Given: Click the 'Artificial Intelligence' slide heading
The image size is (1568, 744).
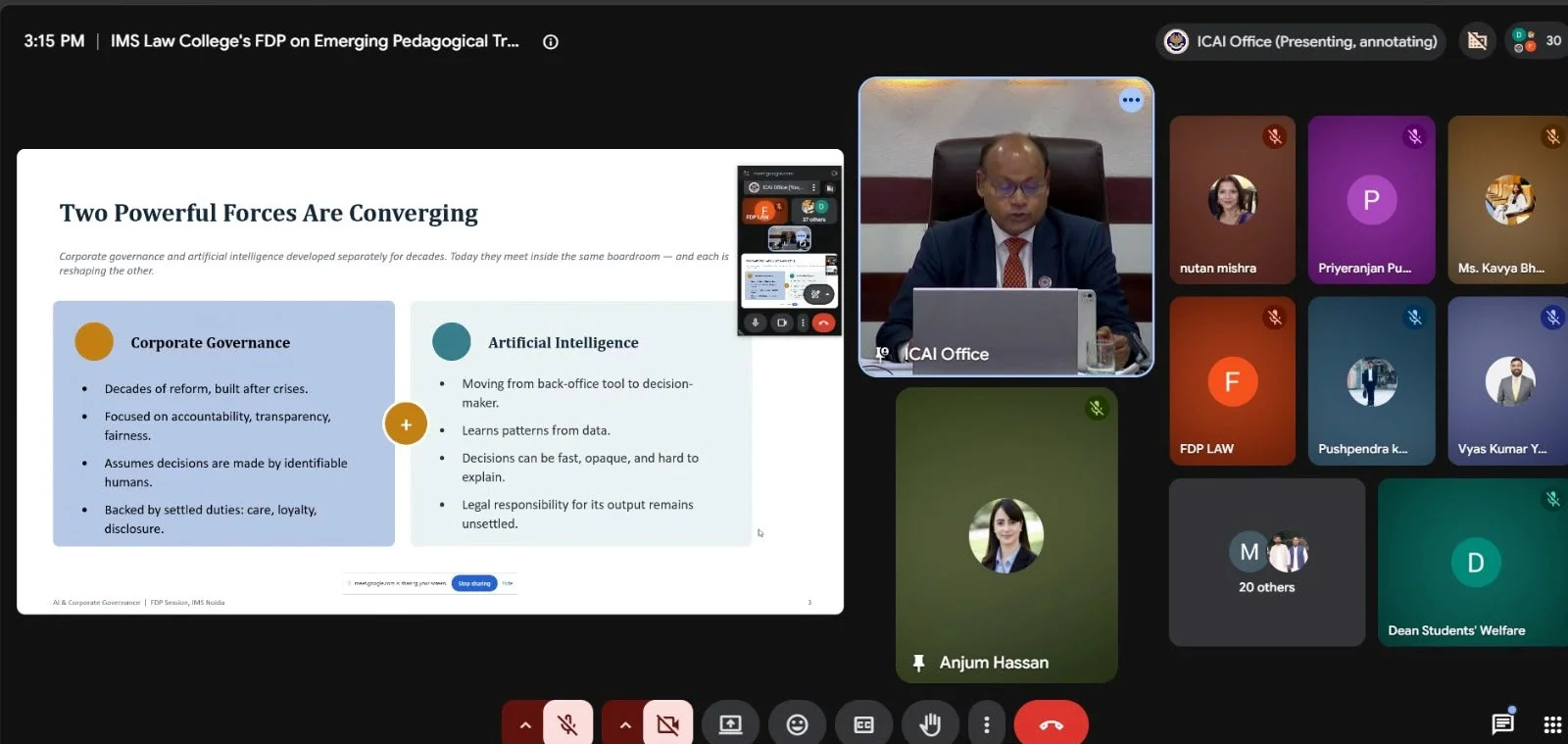Looking at the screenshot, I should click(563, 343).
